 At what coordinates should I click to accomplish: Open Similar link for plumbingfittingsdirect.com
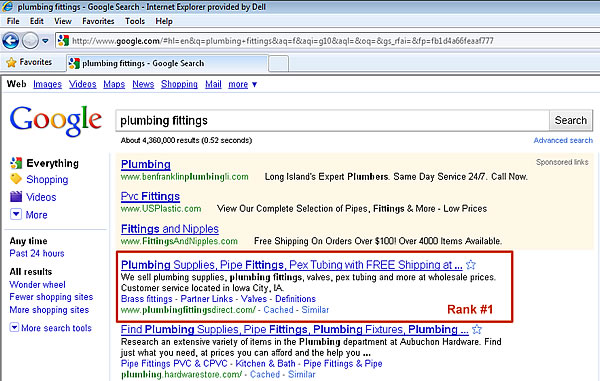(315, 310)
